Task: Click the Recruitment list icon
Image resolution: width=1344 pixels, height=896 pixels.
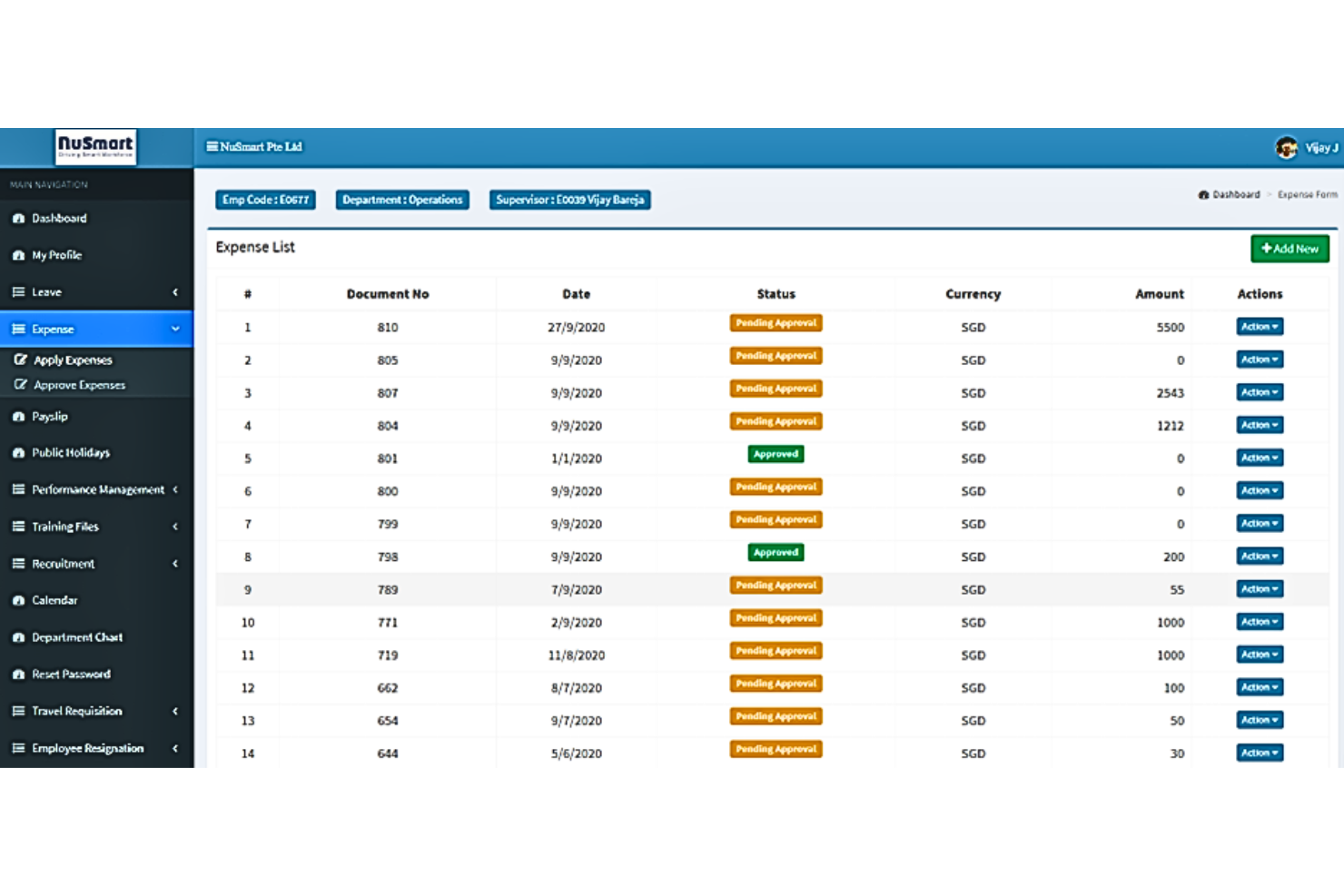Action: (18, 564)
